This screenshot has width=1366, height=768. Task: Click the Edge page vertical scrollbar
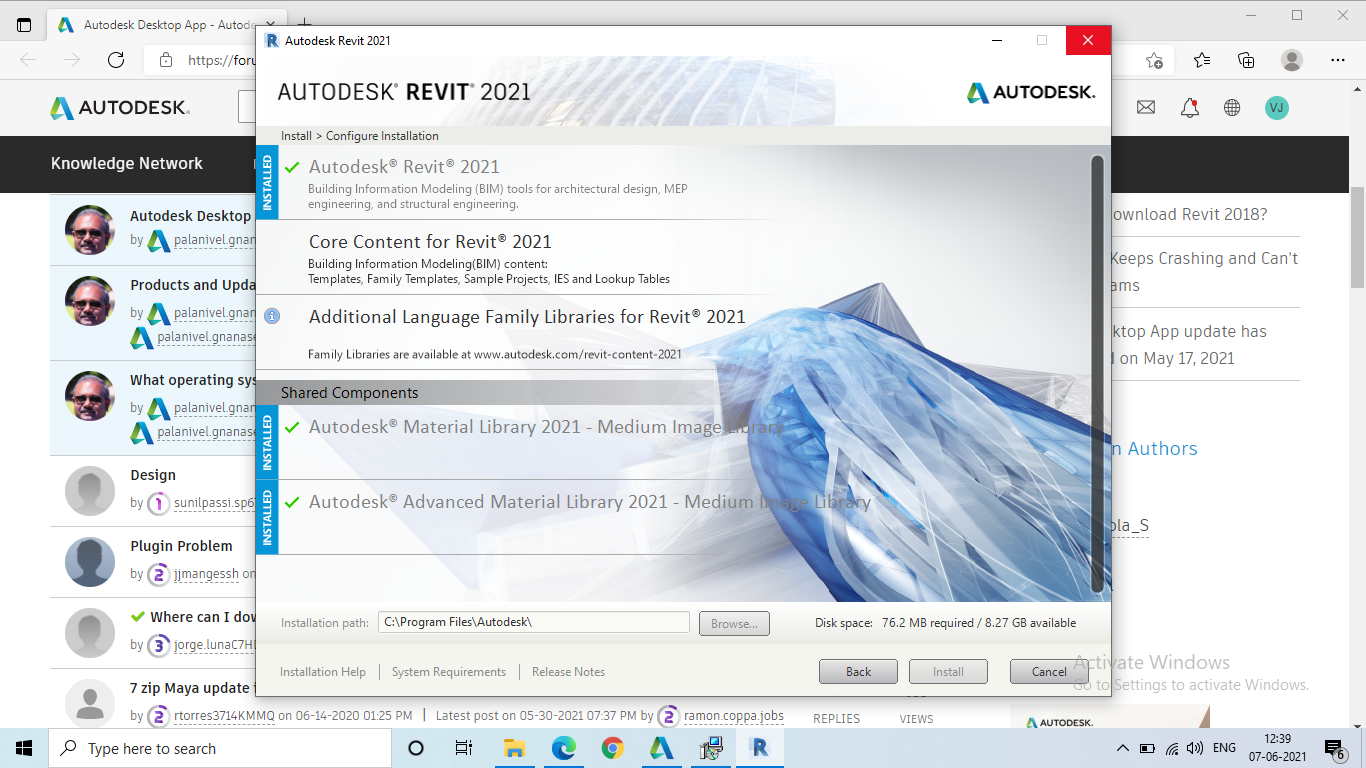(1357, 240)
